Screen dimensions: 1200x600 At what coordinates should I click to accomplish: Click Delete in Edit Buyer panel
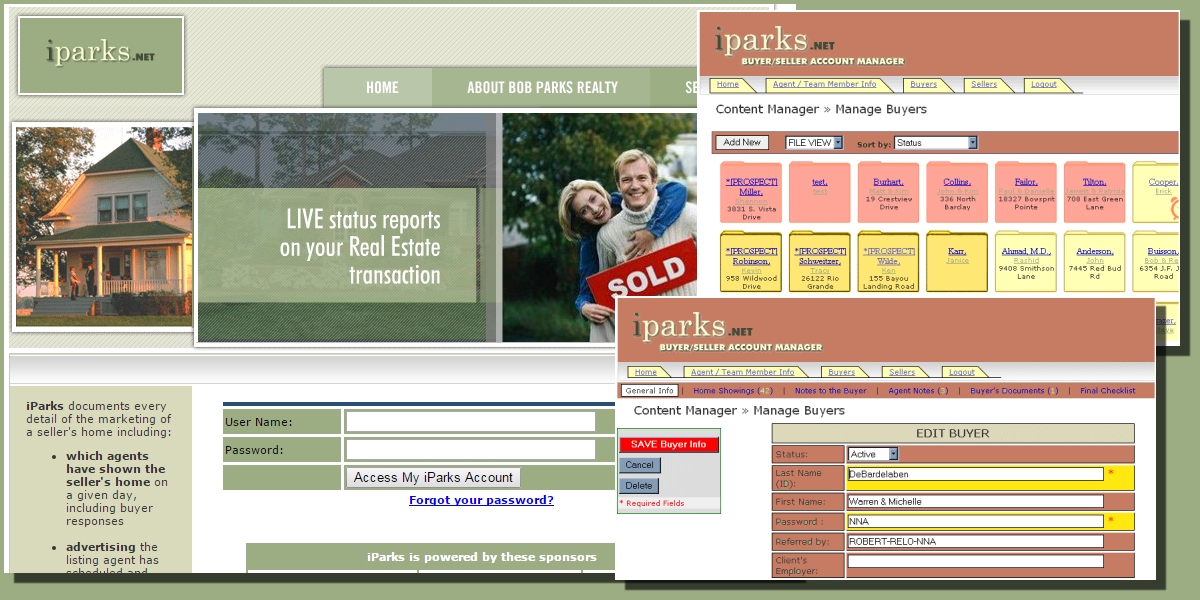(640, 486)
